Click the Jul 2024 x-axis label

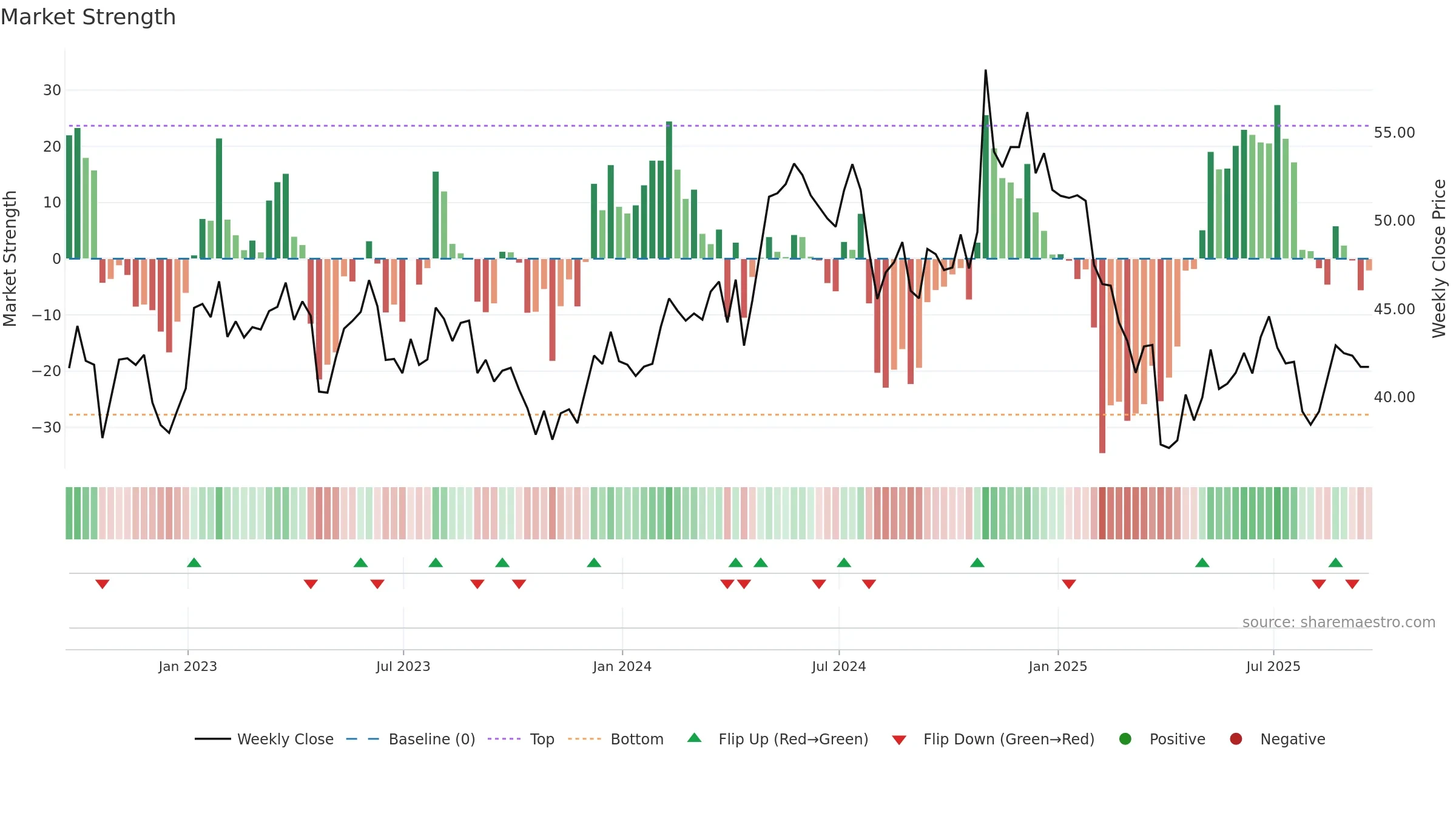click(838, 666)
